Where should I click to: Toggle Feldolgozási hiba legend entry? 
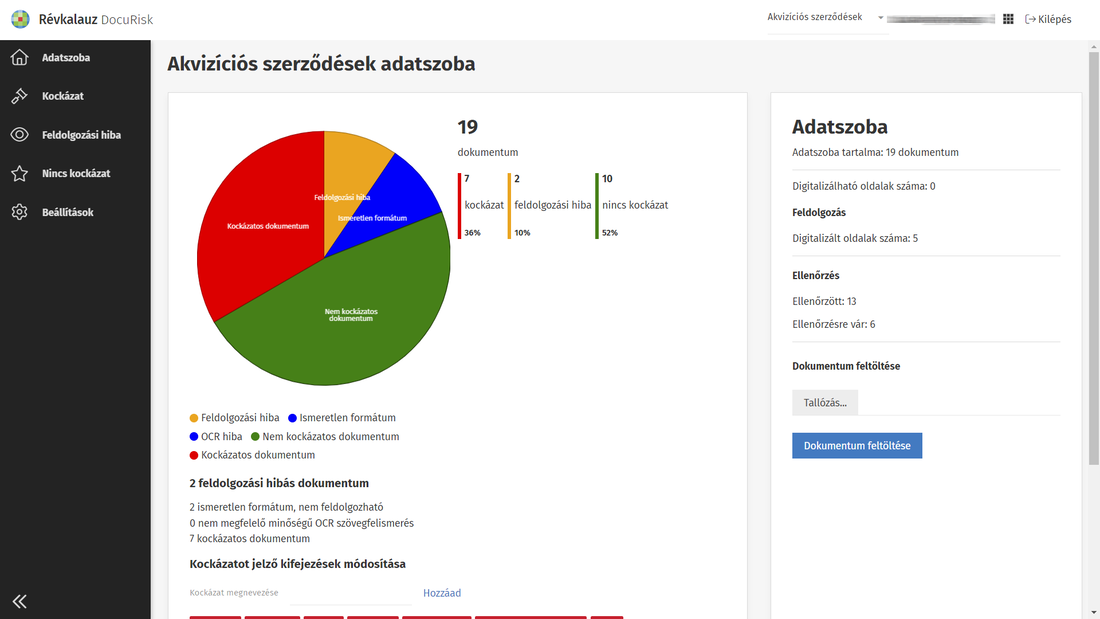tap(234, 418)
